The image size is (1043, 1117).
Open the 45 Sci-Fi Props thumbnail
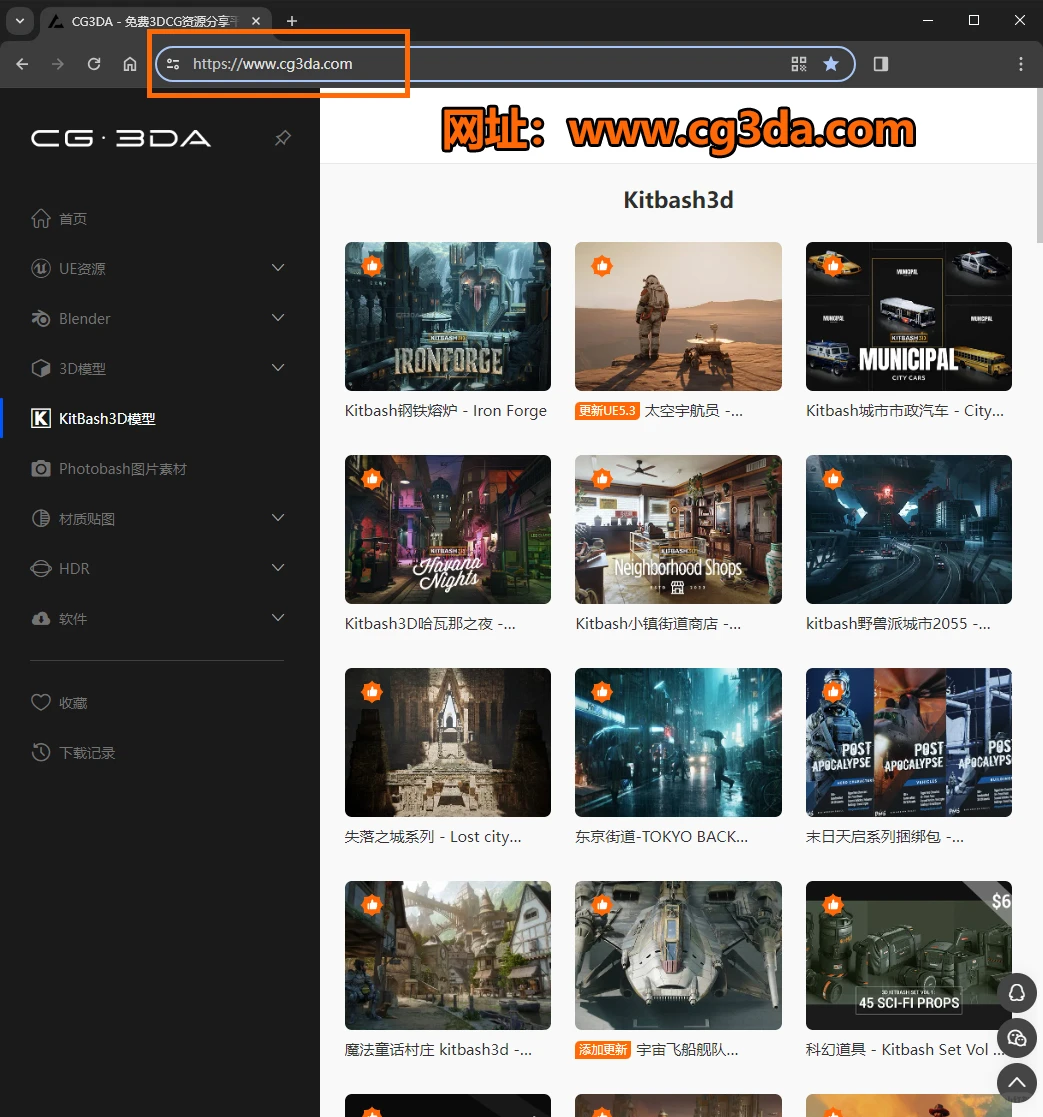908,955
